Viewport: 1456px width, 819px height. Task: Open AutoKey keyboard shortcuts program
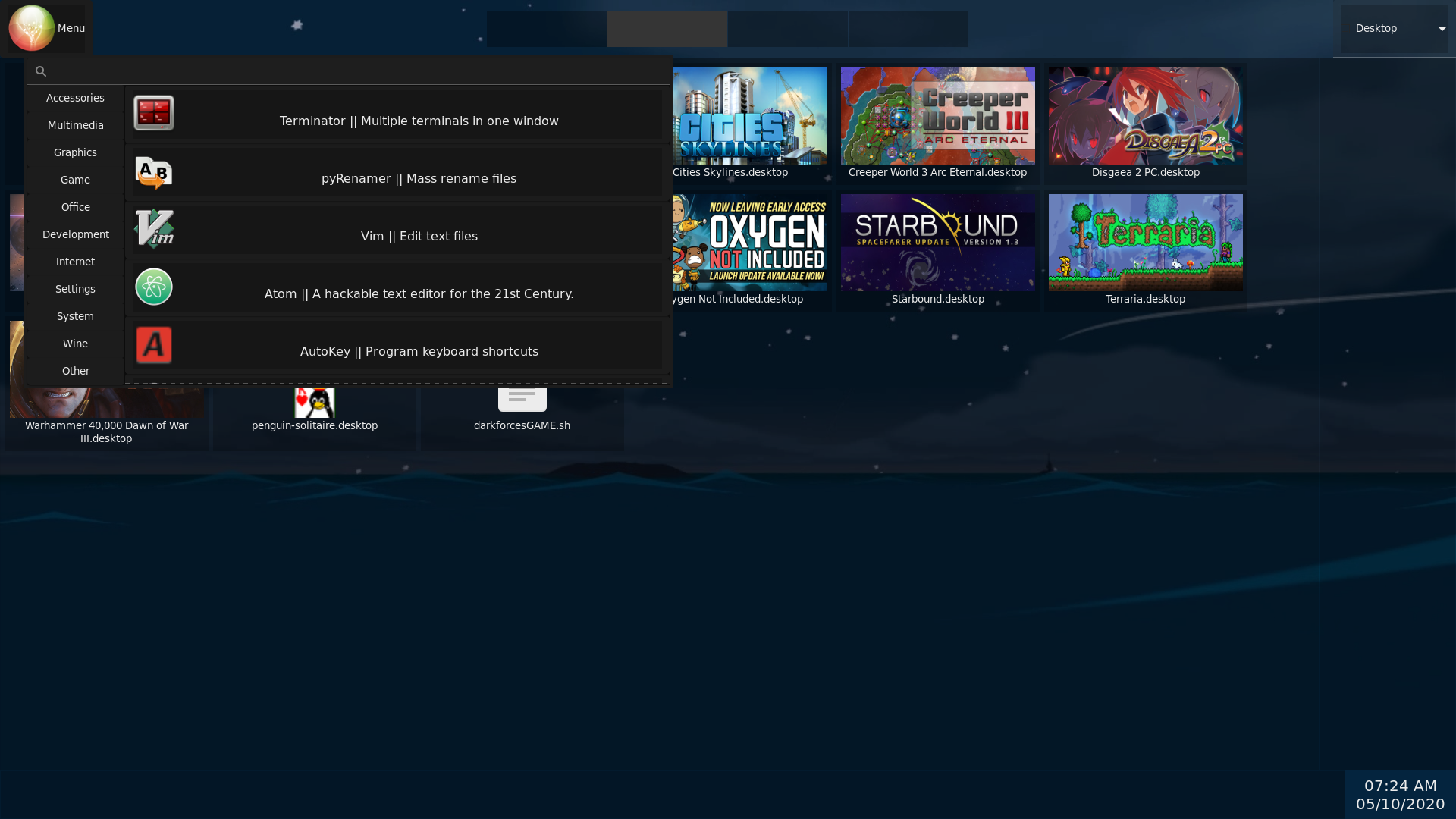[x=419, y=351]
